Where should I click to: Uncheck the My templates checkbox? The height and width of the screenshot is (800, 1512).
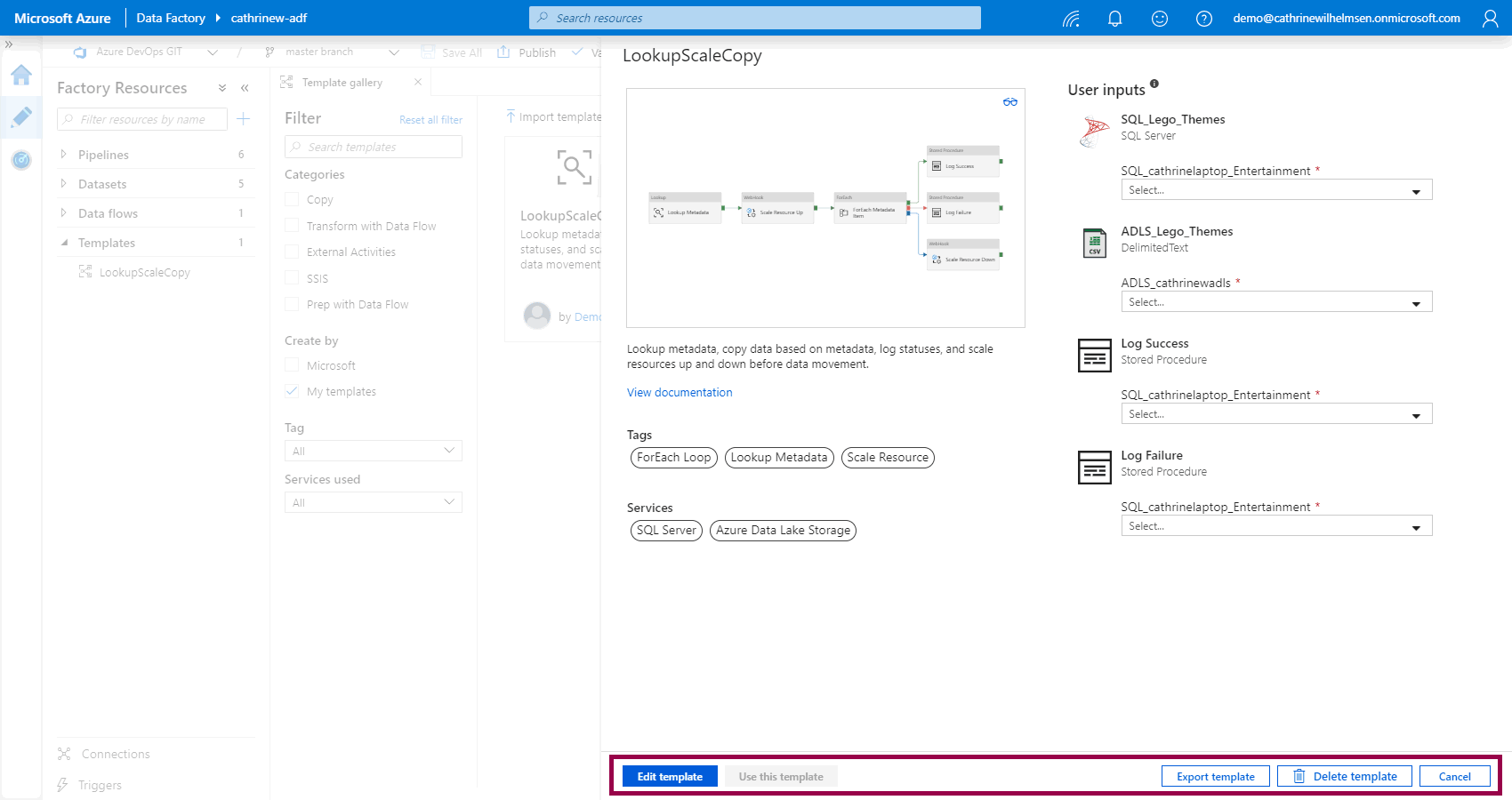292,391
